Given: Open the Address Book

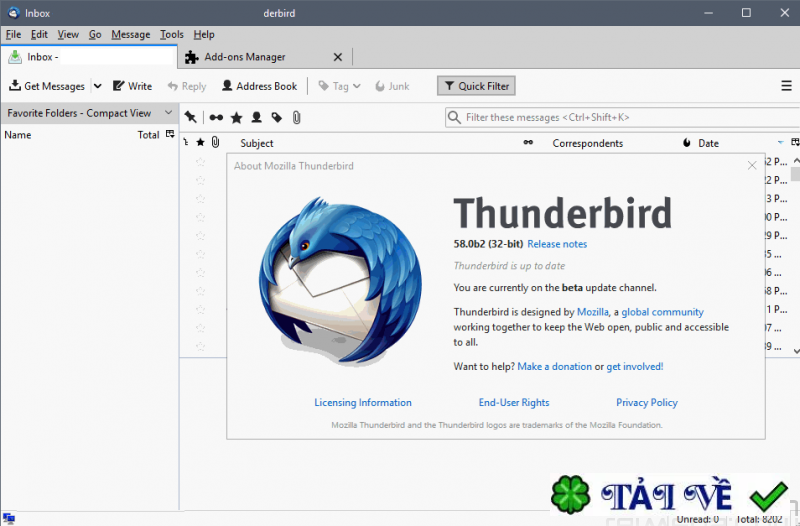Looking at the screenshot, I should tap(260, 86).
